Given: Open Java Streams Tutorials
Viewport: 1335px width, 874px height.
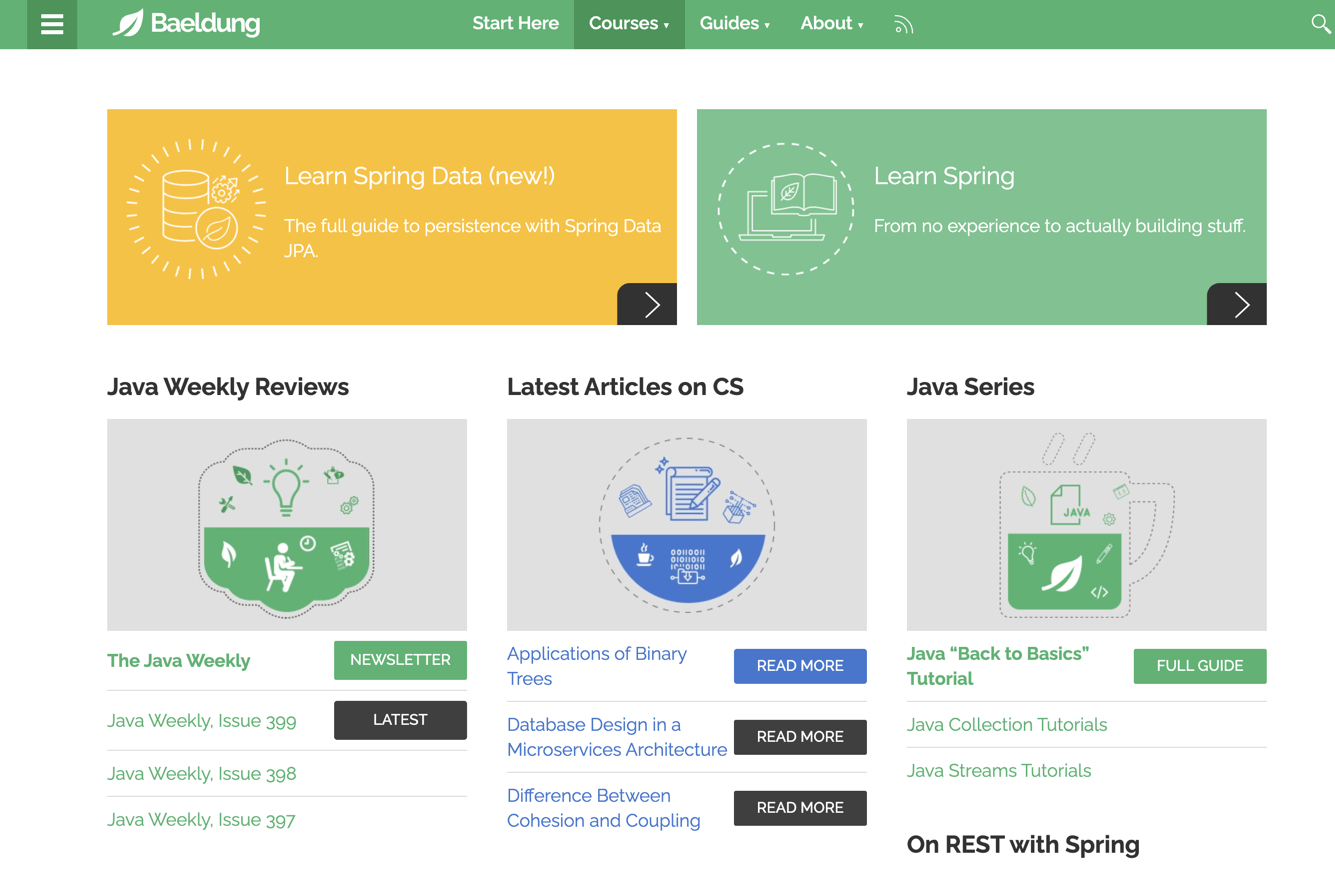Looking at the screenshot, I should click(997, 770).
